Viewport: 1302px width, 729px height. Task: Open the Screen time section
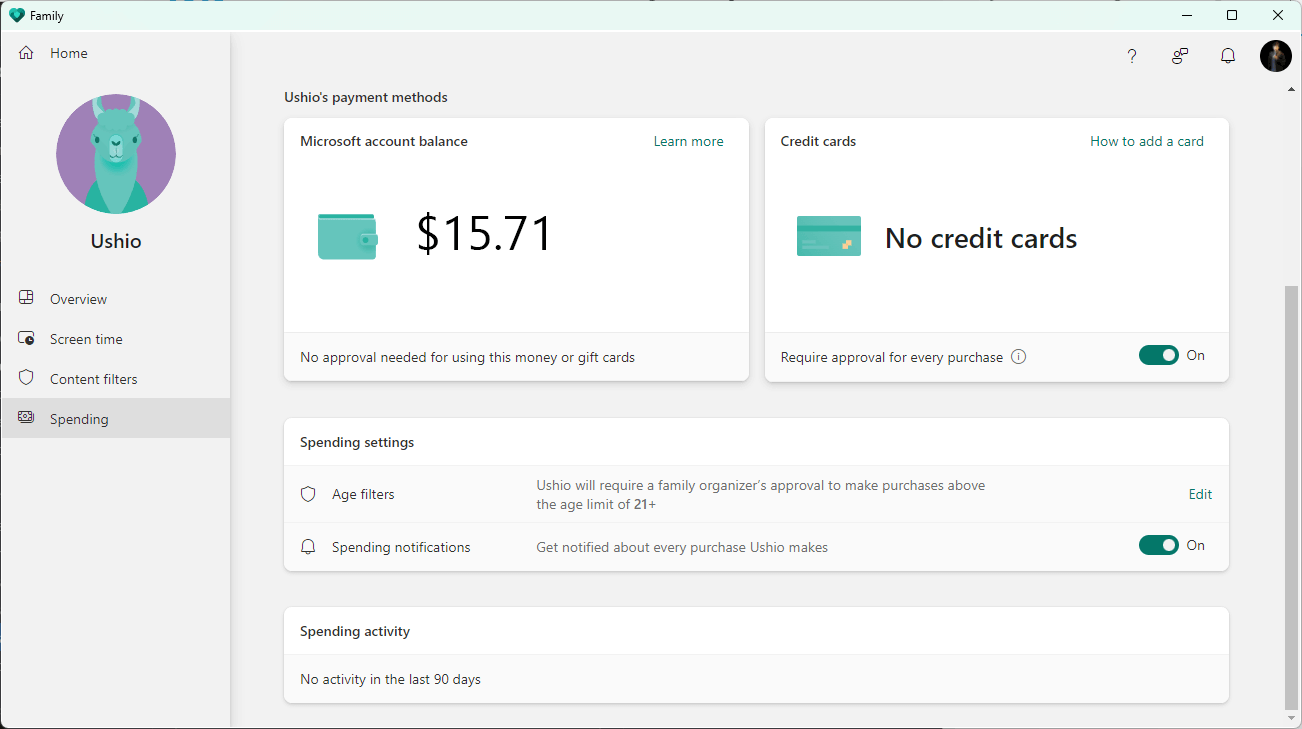116,339
